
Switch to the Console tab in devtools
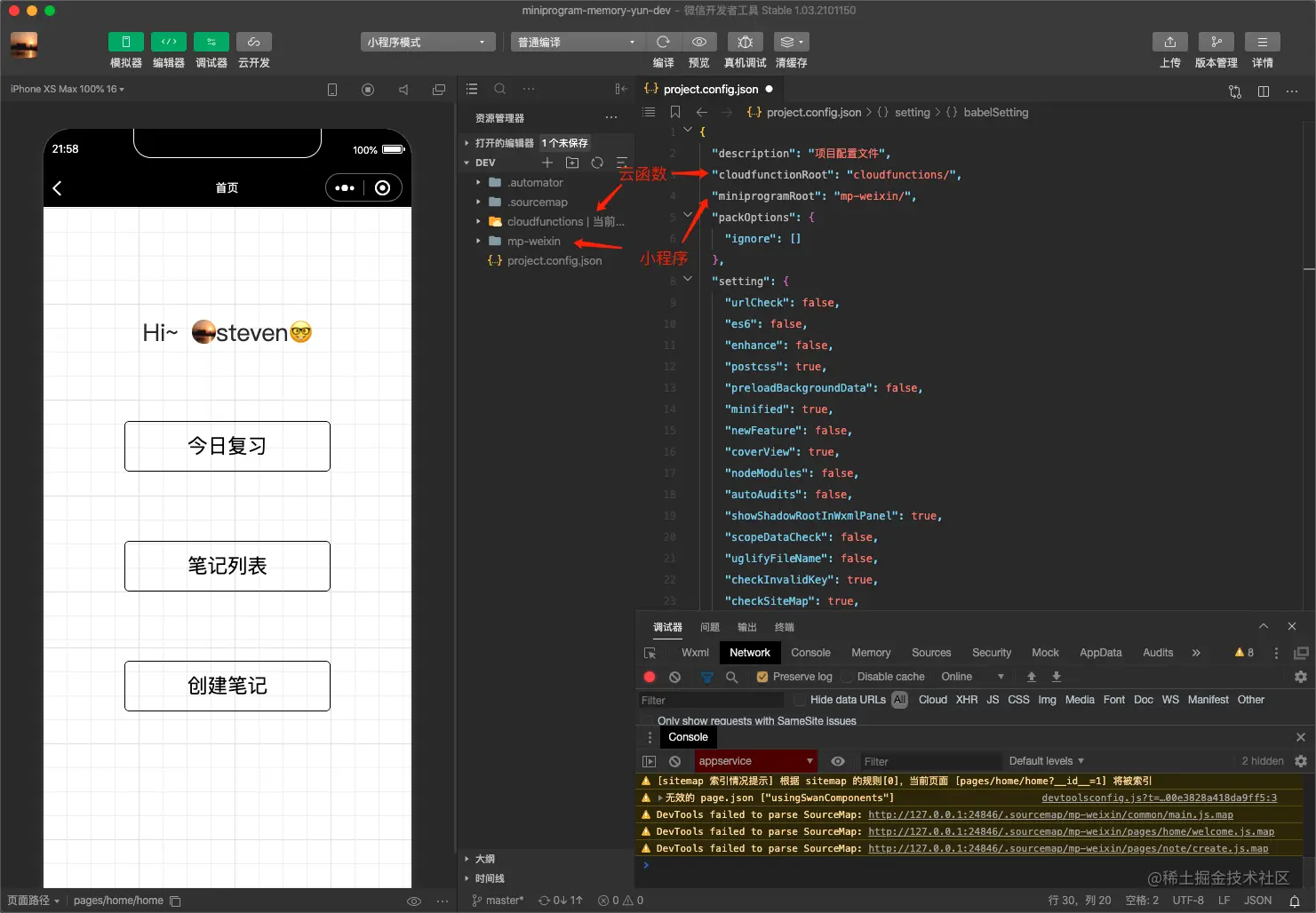[x=810, y=653]
